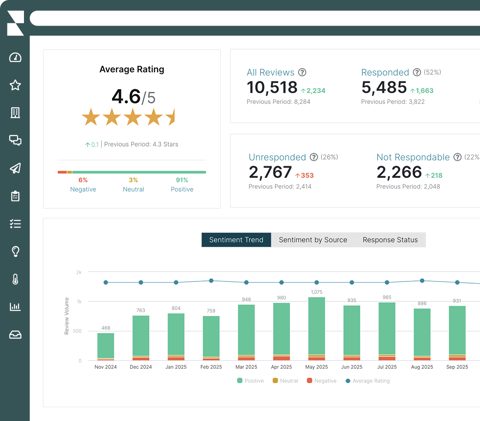Image resolution: width=480 pixels, height=421 pixels.
Task: Toggle Average Rating series in legend
Action: [368, 381]
